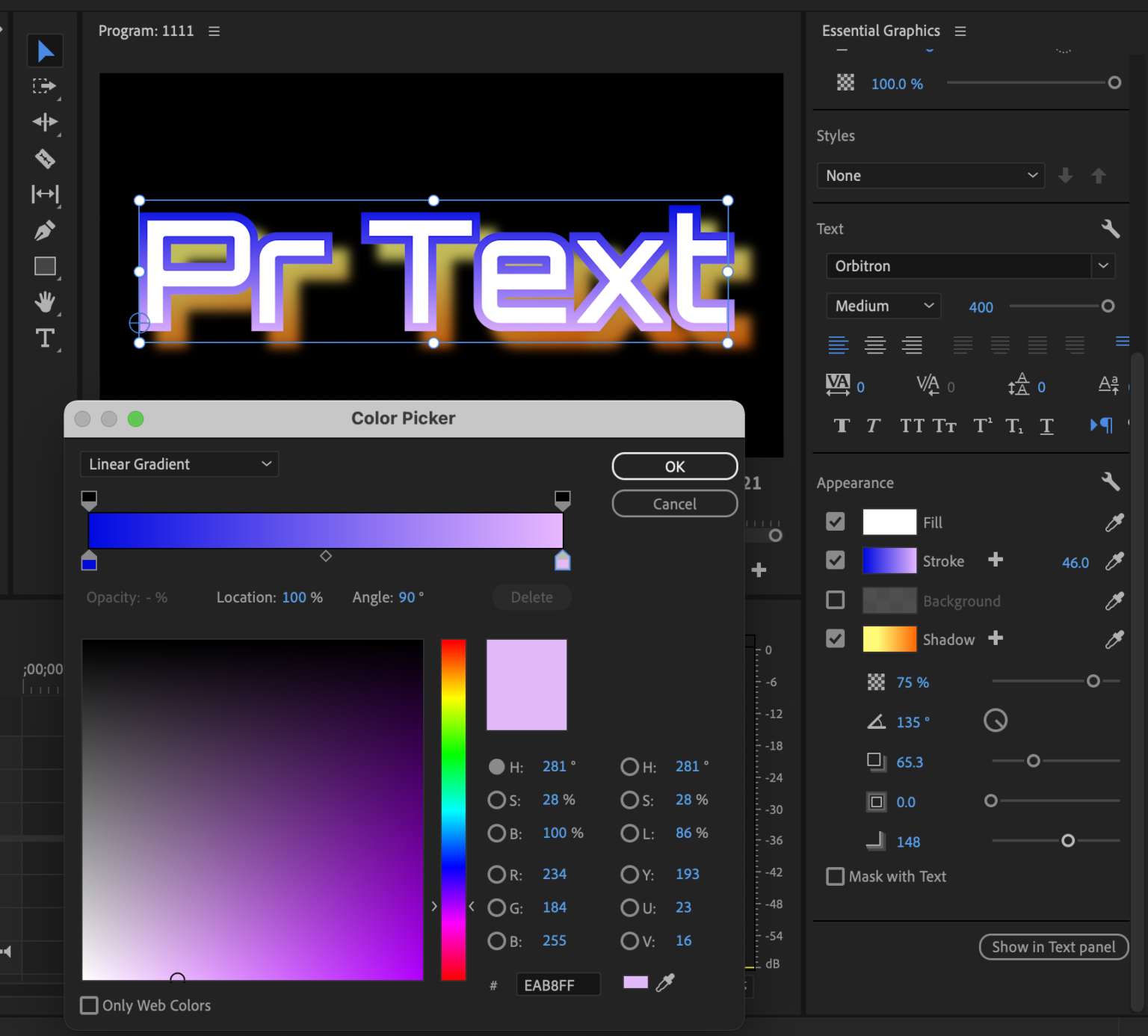Viewport: 1148px width, 1036px height.
Task: Check Only Web Colors
Action: [x=89, y=1005]
